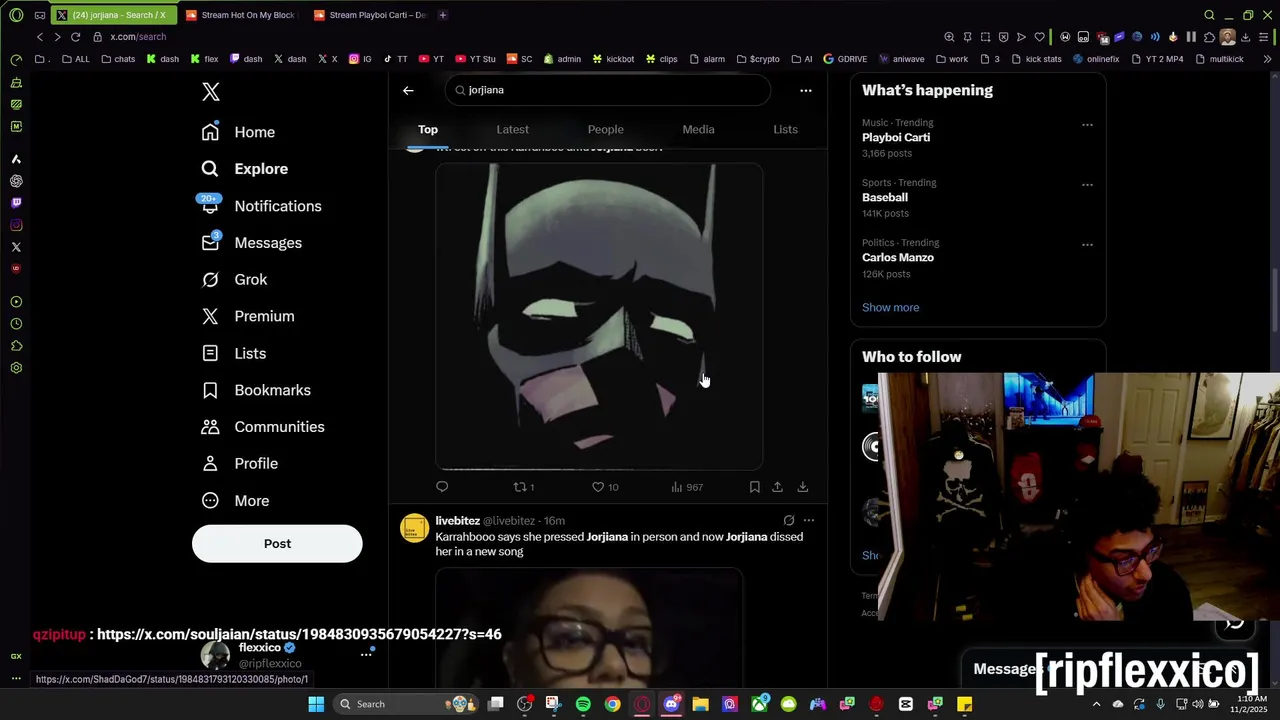Open the Baseball trending topic
This screenshot has width=1280, height=720.
coord(885,197)
